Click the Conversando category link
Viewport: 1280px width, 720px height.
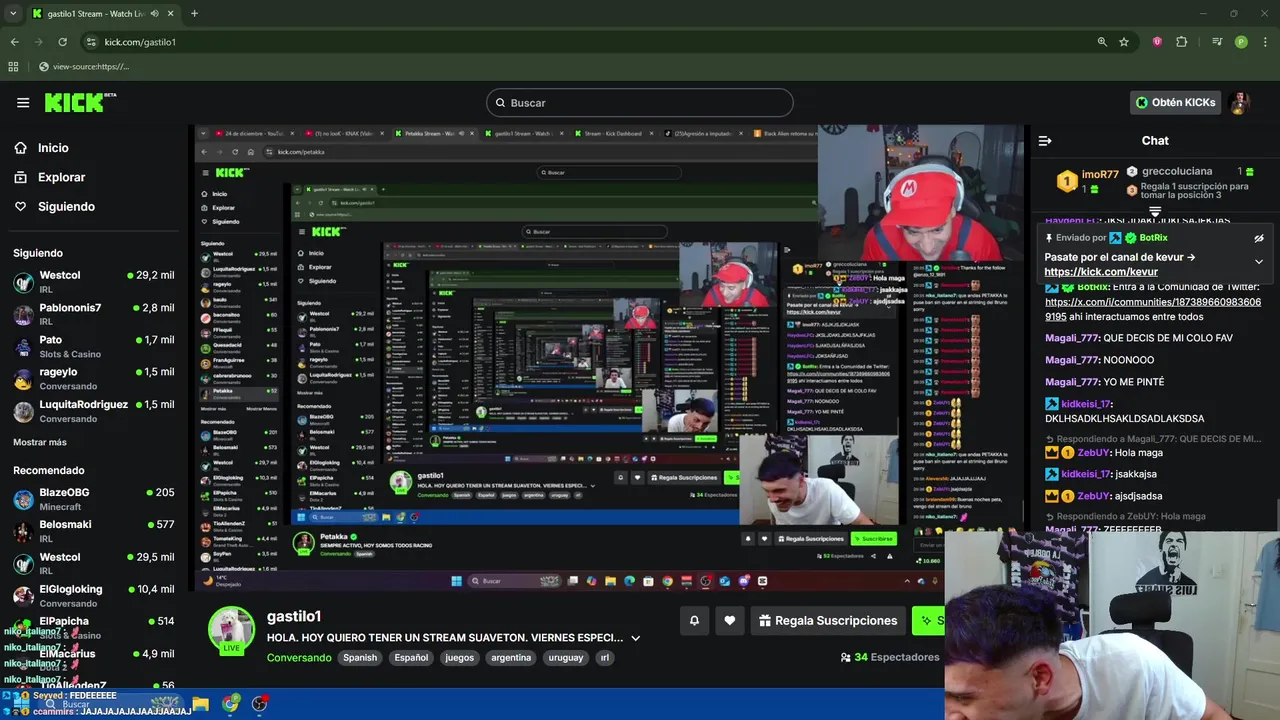(299, 658)
